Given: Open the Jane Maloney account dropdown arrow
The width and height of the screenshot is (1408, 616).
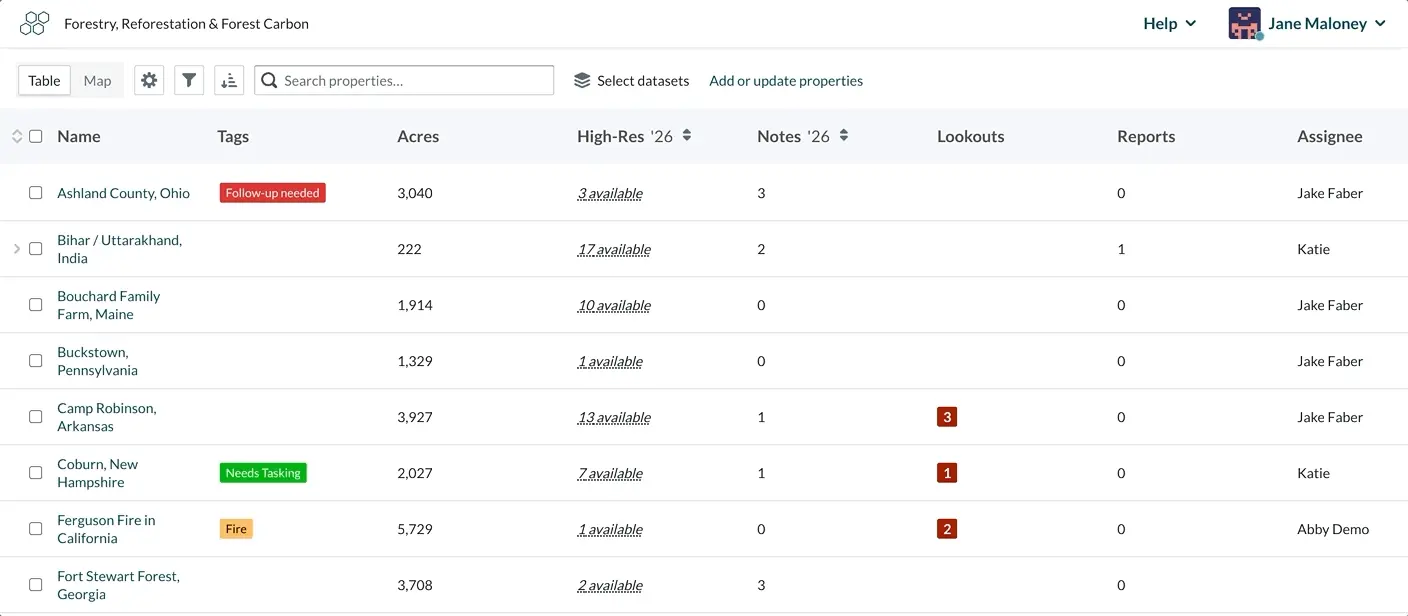Looking at the screenshot, I should [1381, 23].
